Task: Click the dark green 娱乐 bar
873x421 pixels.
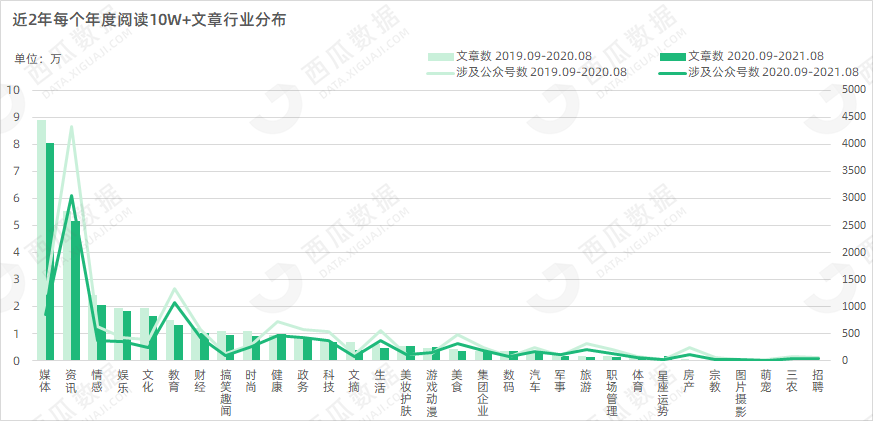Action: (x=127, y=335)
